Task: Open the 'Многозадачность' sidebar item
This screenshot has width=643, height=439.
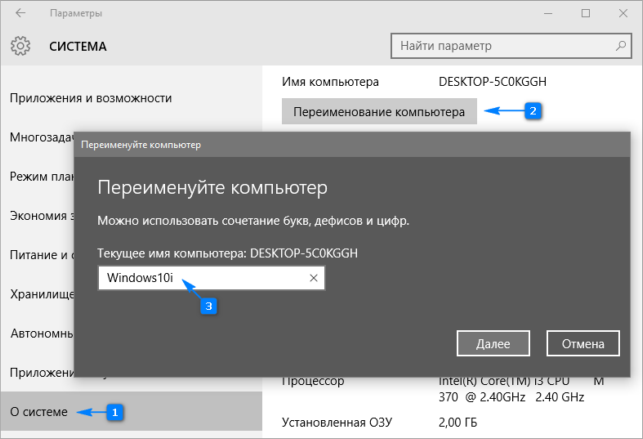Action: click(41, 137)
